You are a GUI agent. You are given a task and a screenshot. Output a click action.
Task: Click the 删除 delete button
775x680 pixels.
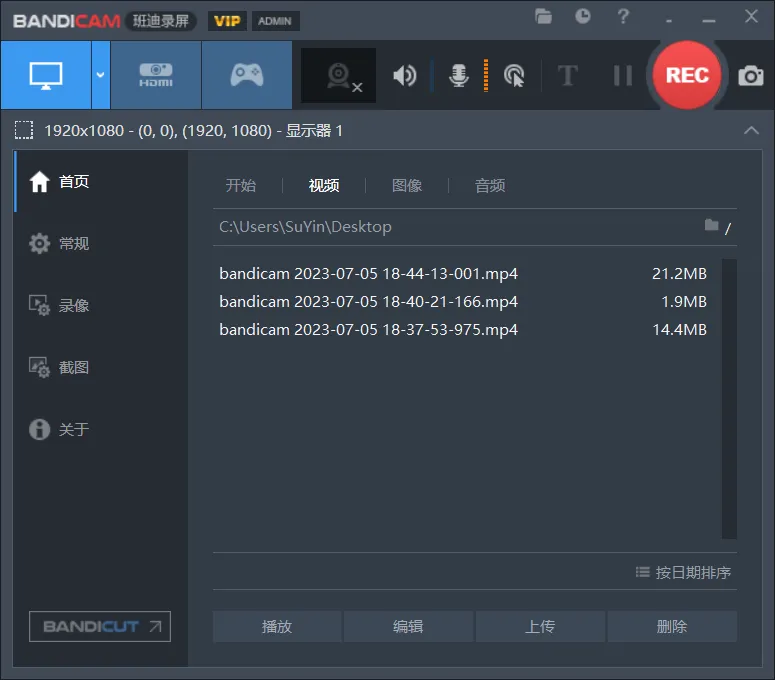tap(672, 627)
